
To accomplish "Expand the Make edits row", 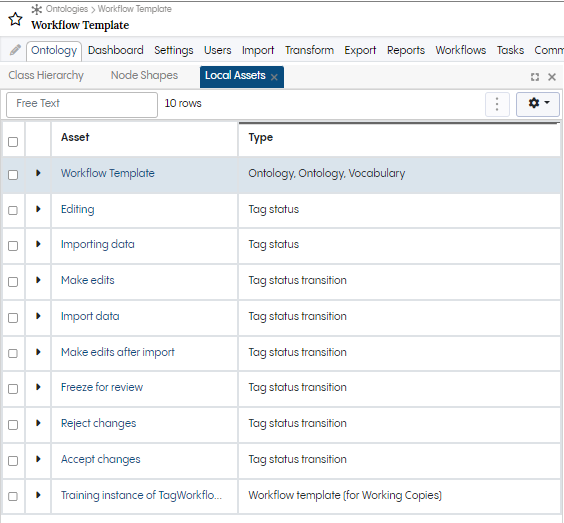I will (x=38, y=280).
